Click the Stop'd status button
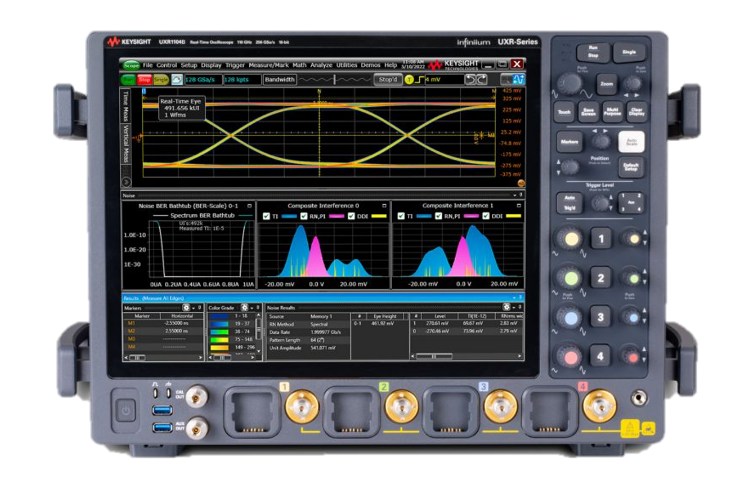The width and height of the screenshot is (750, 480). (x=388, y=79)
